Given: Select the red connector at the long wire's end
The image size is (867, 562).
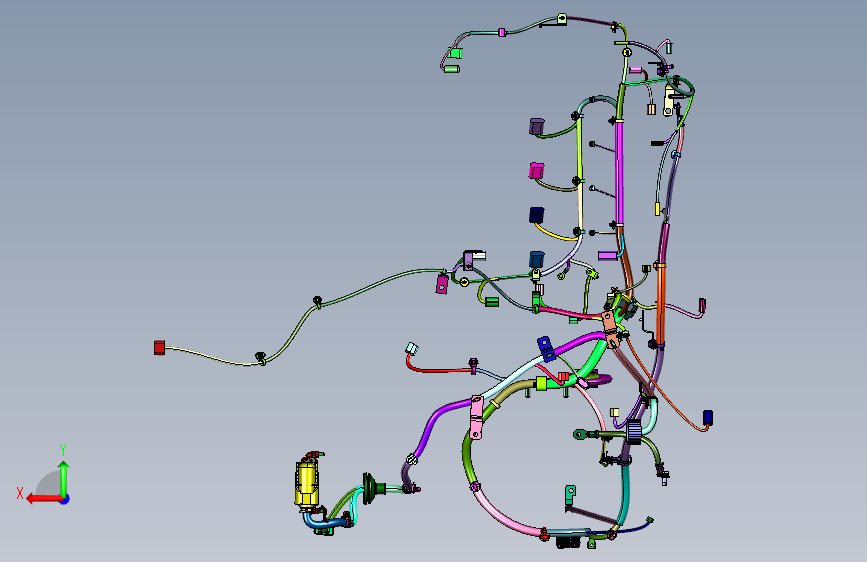Looking at the screenshot, I should pos(159,347).
